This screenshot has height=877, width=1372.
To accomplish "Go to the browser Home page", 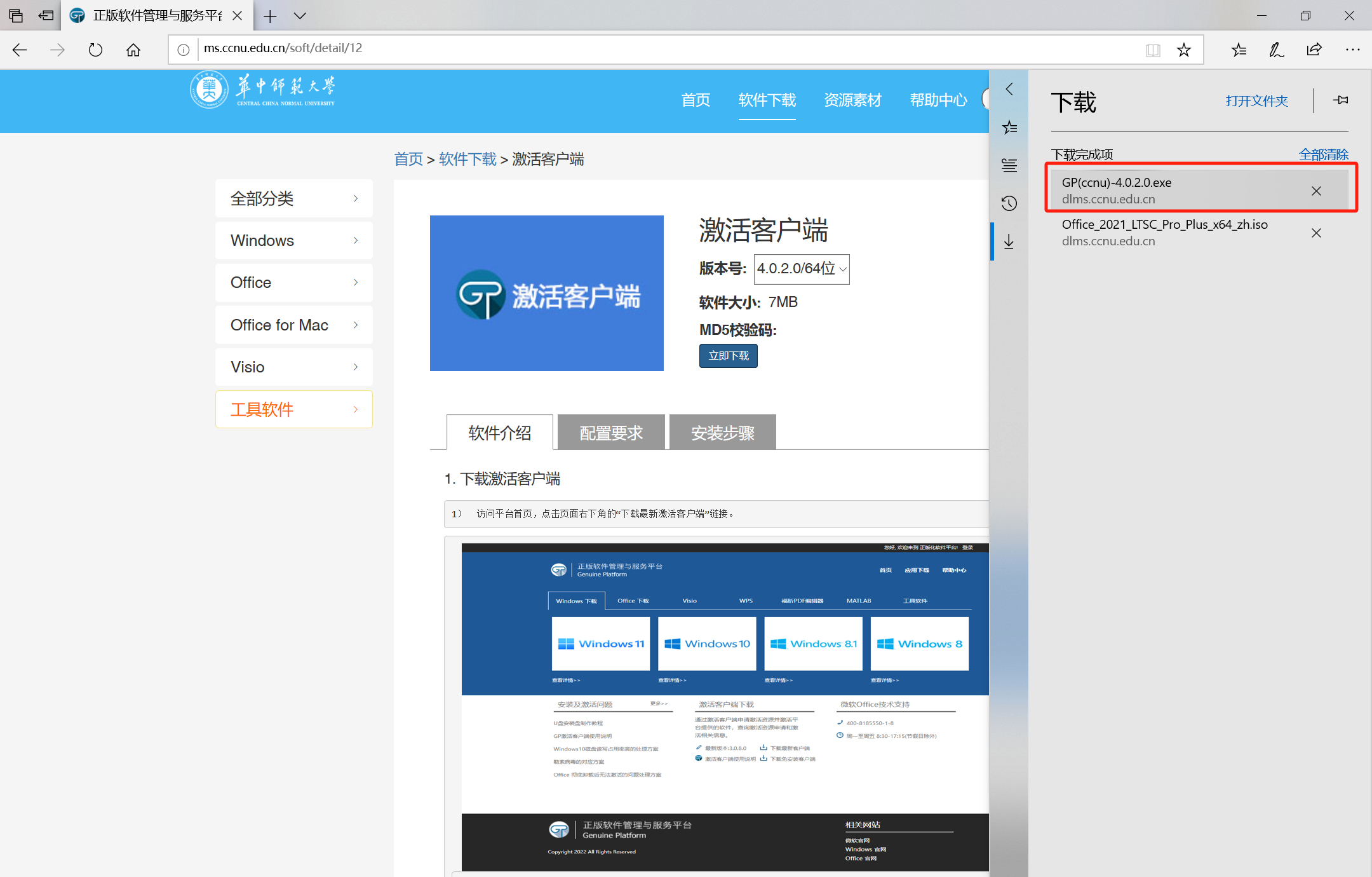I will click(133, 50).
